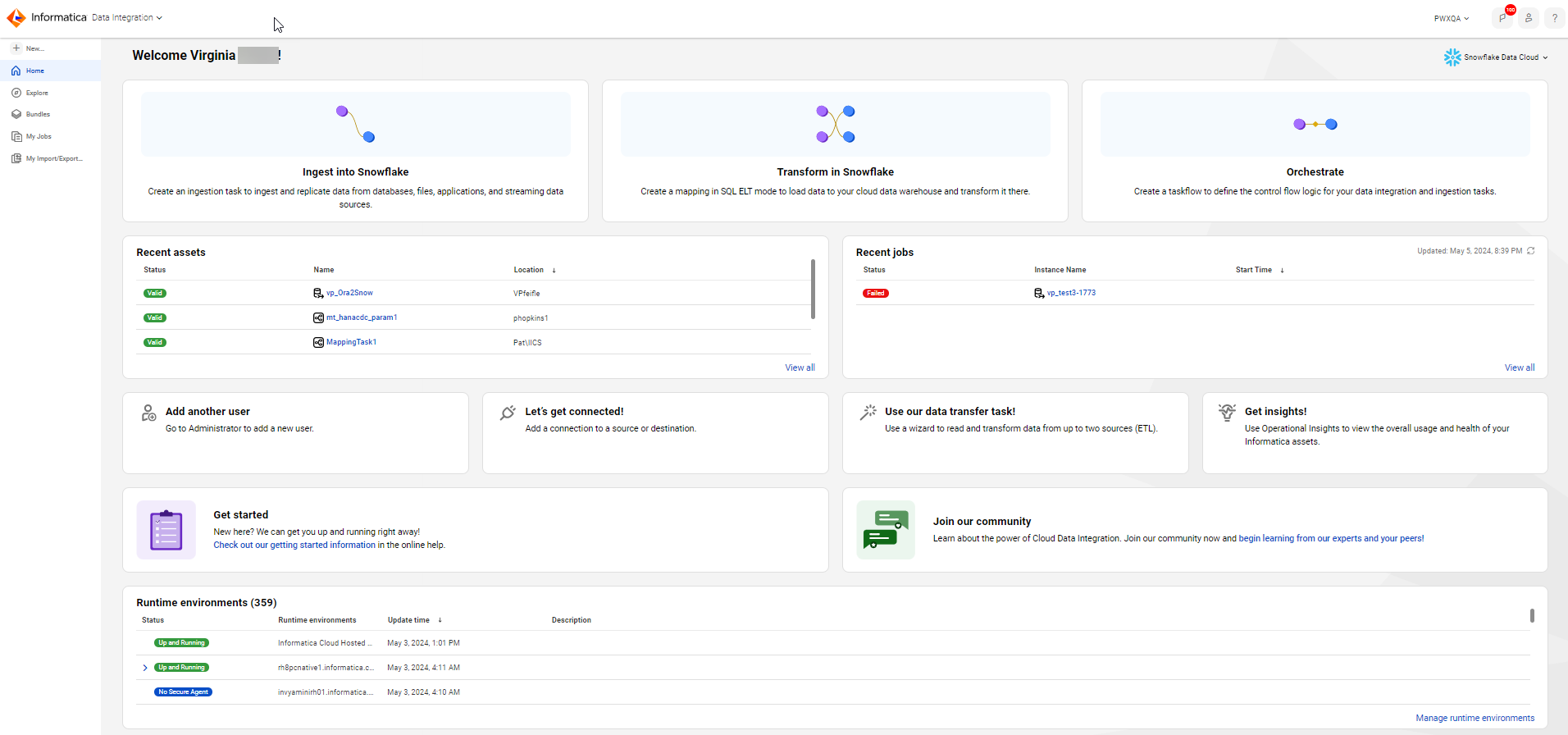Click View all under Recent jobs
This screenshot has width=1568, height=735.
(1520, 367)
